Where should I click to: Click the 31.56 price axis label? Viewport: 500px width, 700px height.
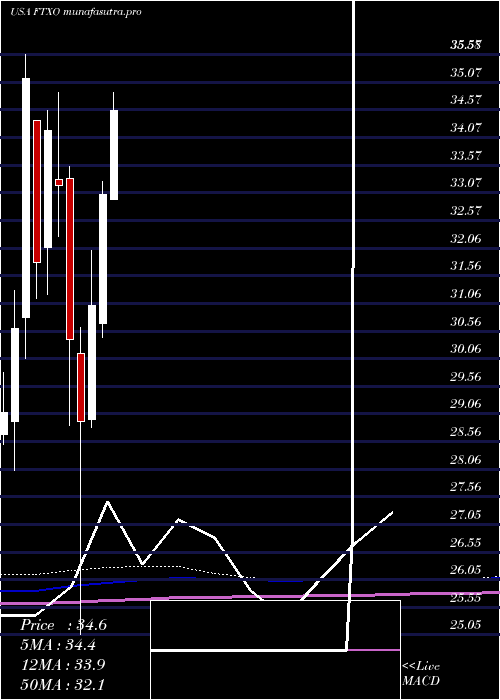tap(466, 266)
